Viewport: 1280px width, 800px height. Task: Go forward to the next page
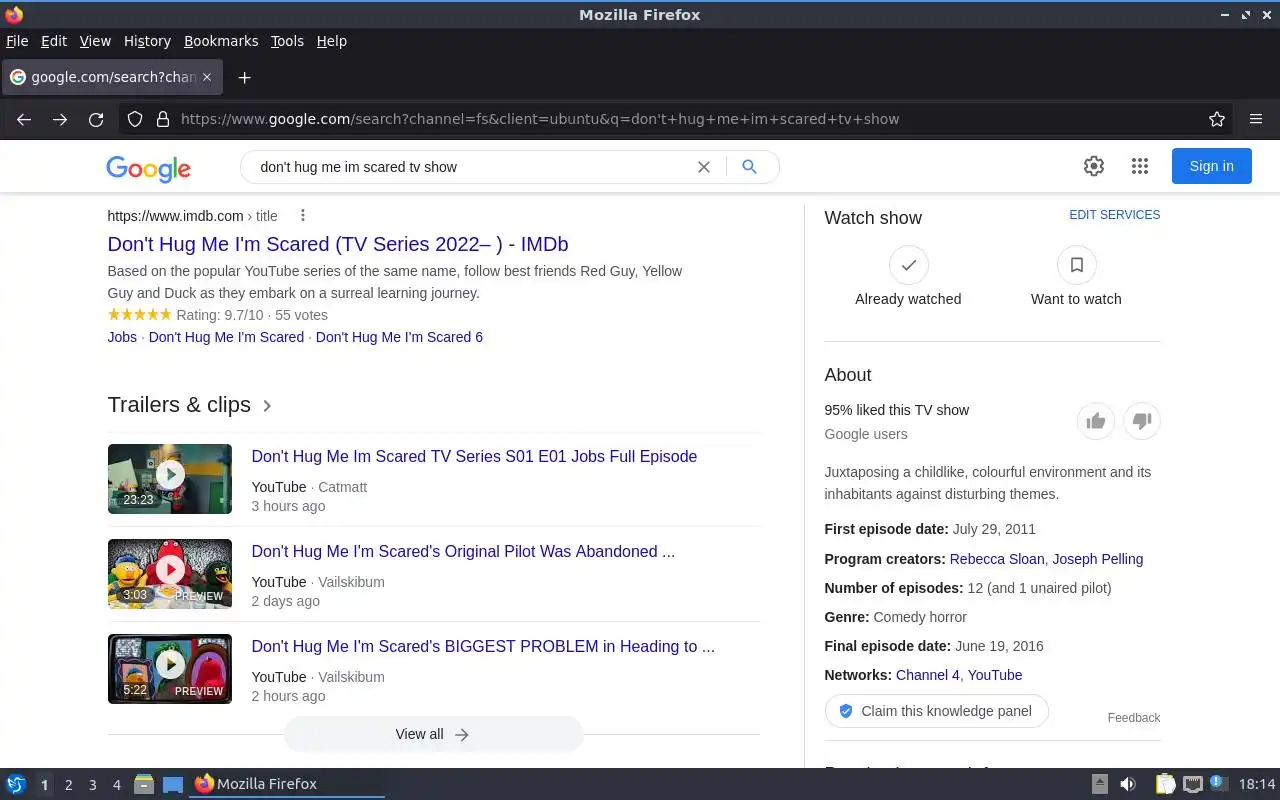click(x=60, y=119)
